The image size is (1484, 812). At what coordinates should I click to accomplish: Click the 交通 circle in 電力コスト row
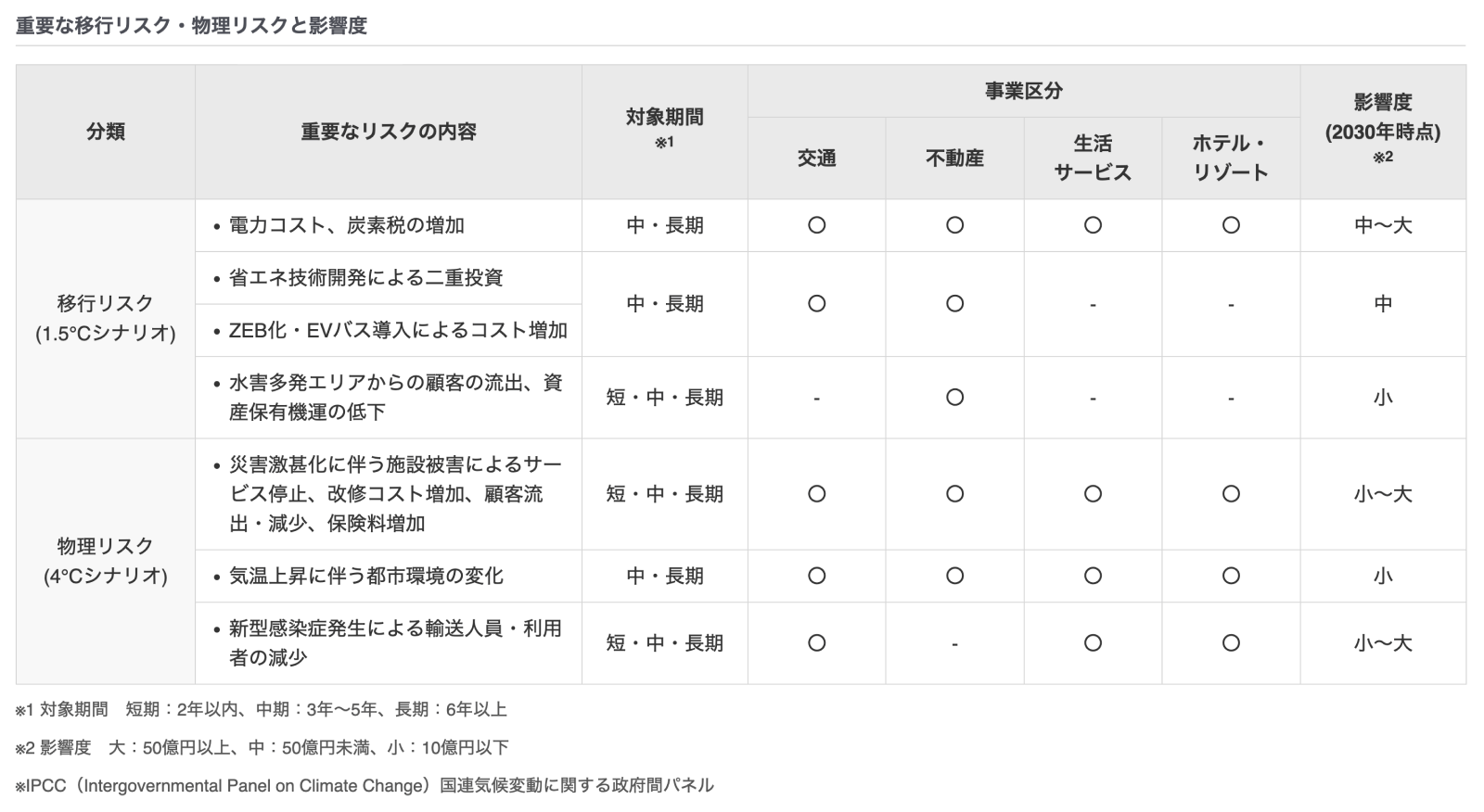(816, 225)
